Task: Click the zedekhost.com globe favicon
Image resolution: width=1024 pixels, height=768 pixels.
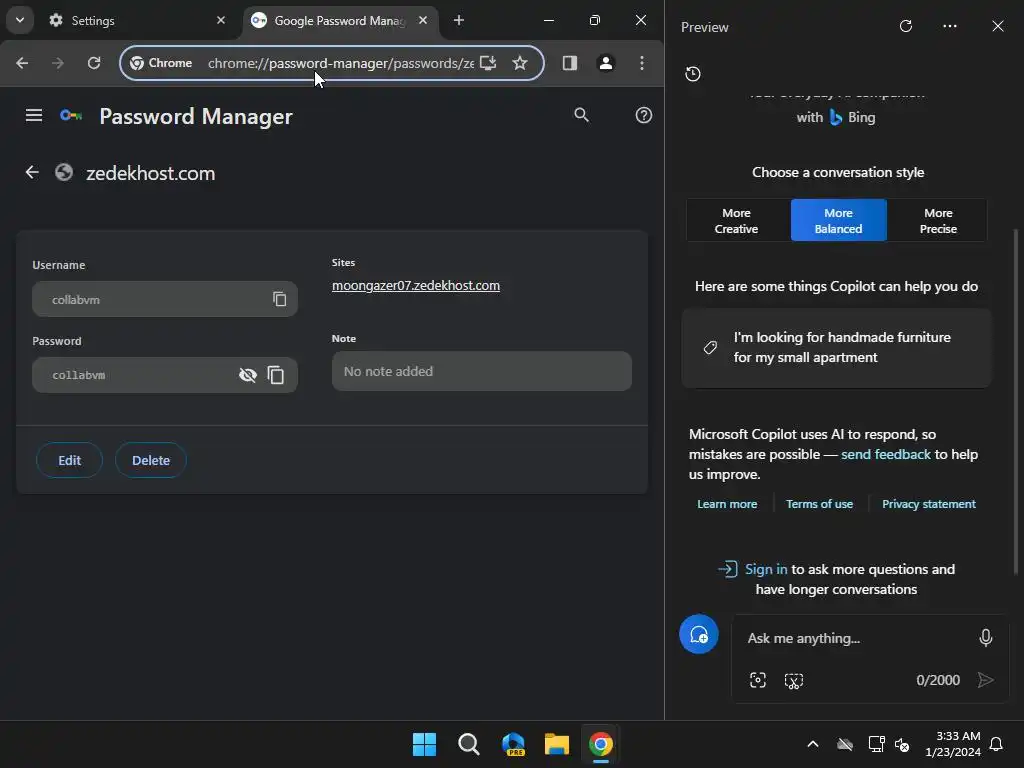Action: pos(64,172)
